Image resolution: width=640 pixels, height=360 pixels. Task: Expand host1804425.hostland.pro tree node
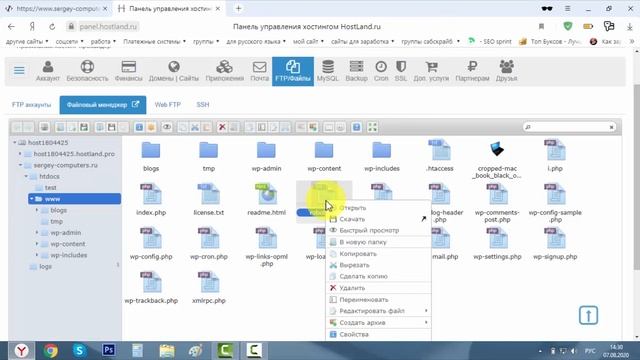point(20,154)
